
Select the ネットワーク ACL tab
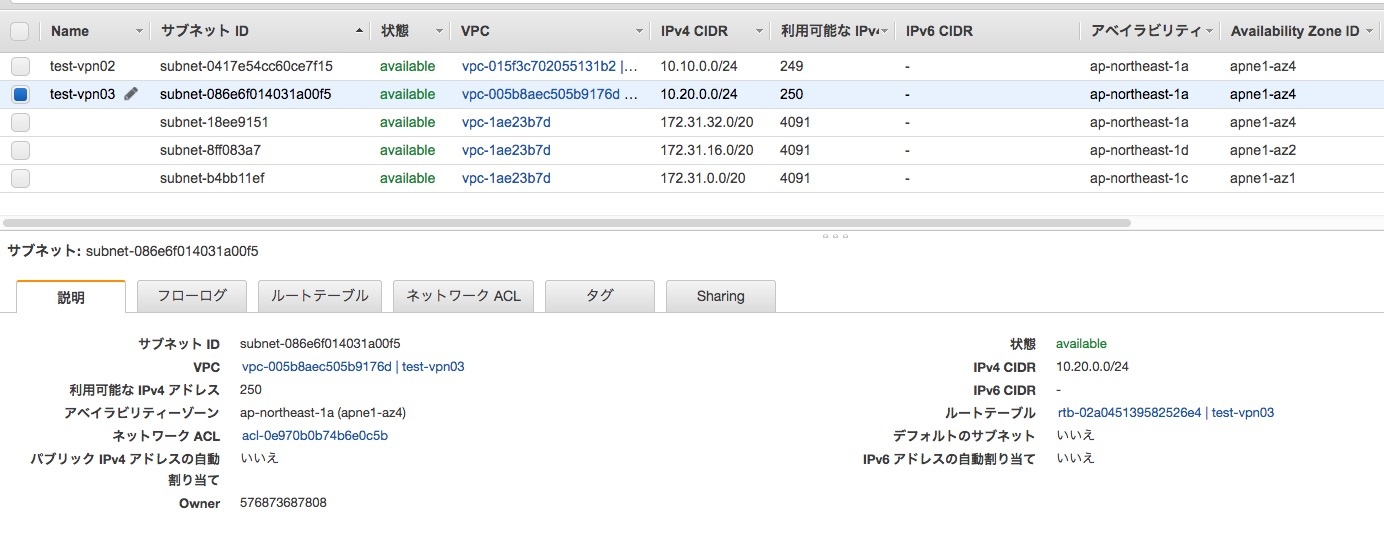point(464,296)
